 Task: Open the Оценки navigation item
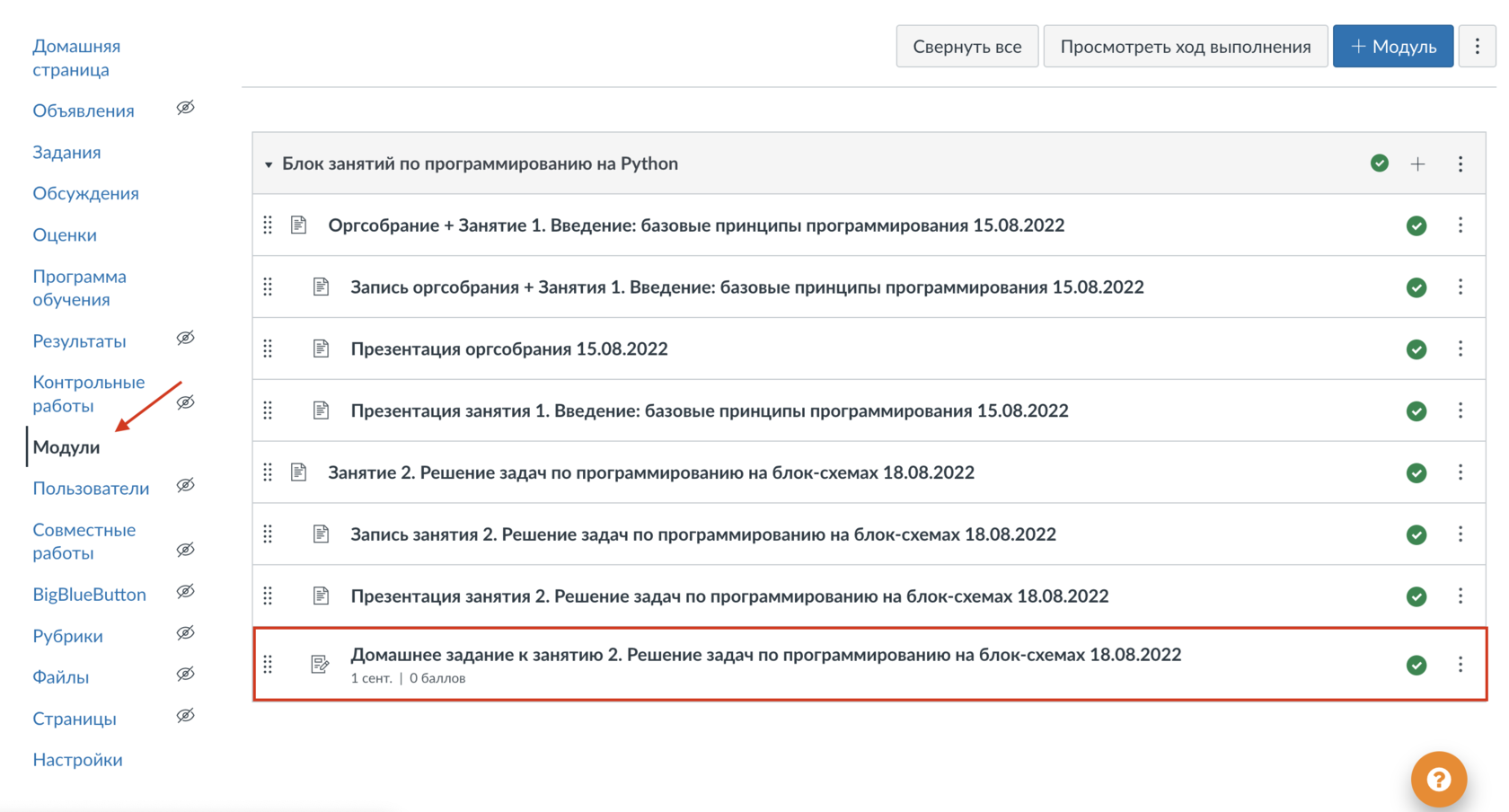tap(65, 235)
